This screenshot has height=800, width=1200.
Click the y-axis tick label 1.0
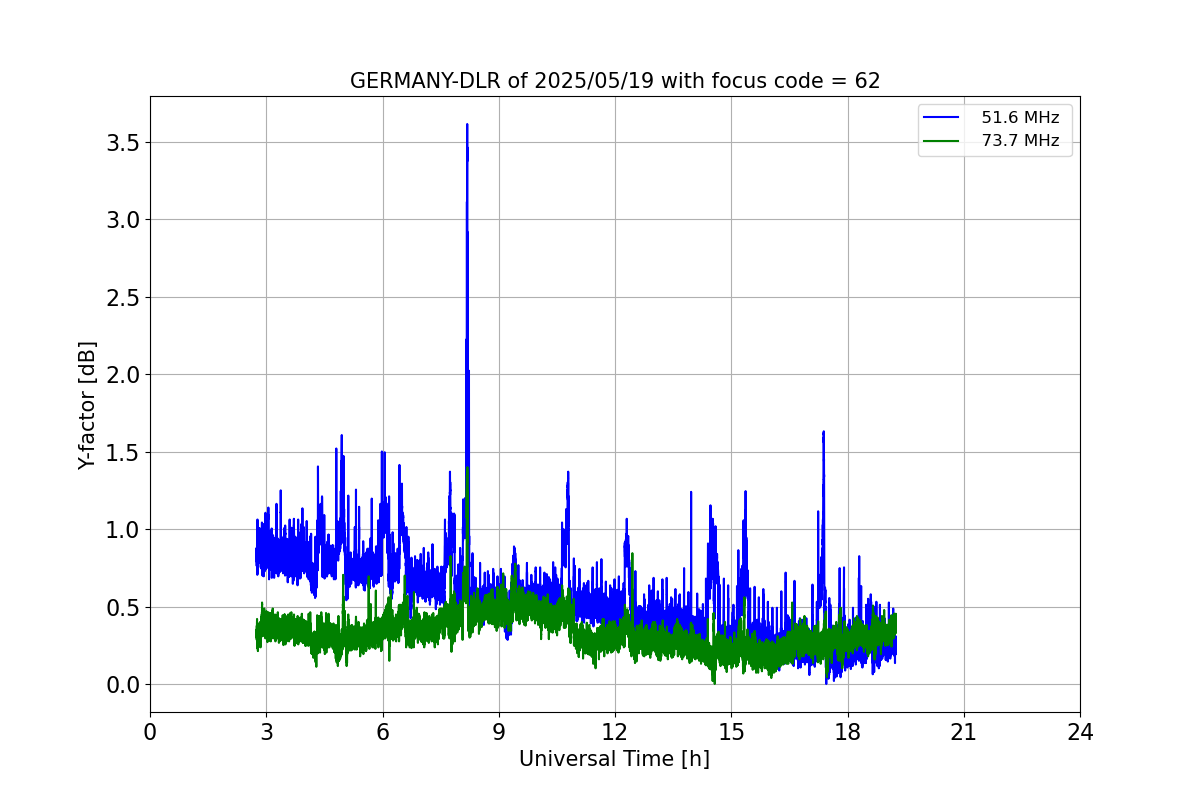pos(123,530)
